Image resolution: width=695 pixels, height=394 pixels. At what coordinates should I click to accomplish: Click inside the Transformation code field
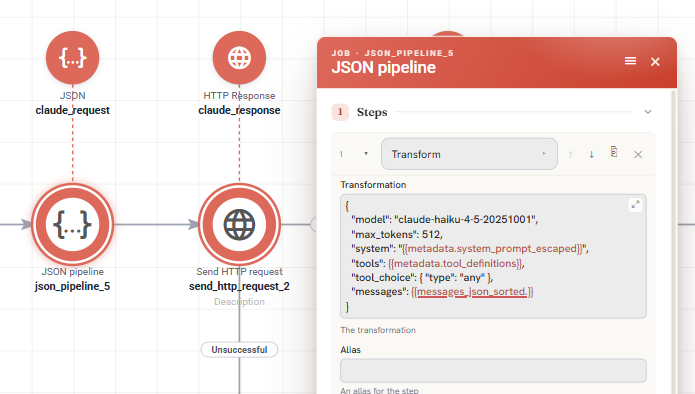pyautogui.click(x=493, y=256)
